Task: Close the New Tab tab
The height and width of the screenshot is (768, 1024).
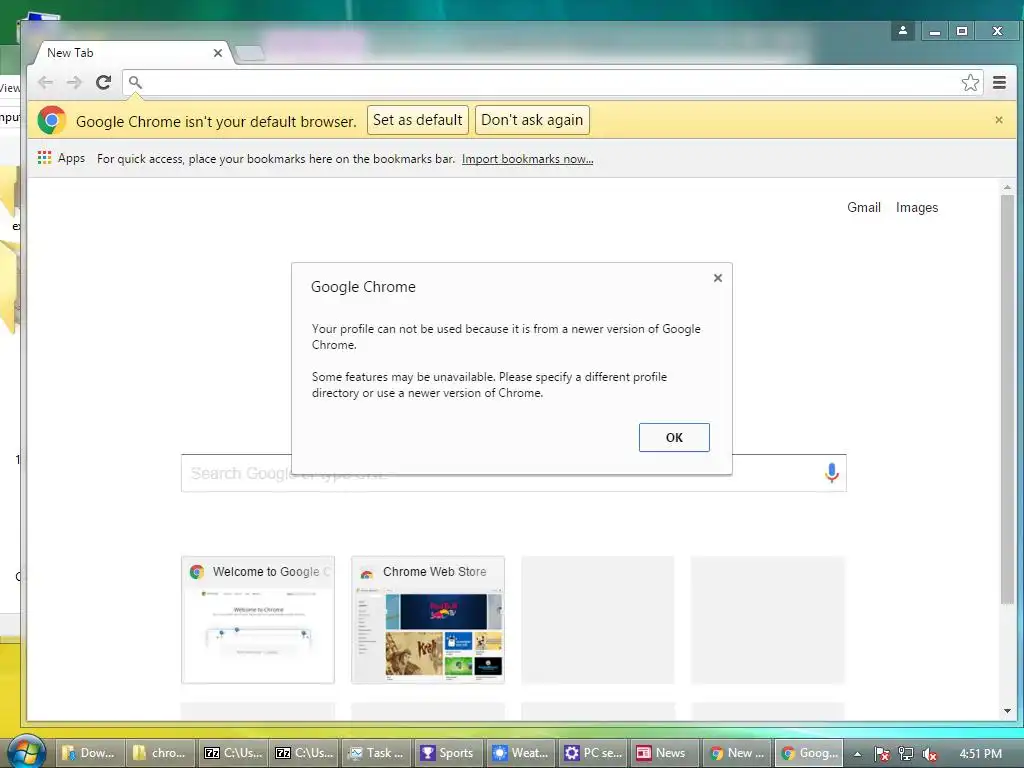Action: pyautogui.click(x=217, y=53)
